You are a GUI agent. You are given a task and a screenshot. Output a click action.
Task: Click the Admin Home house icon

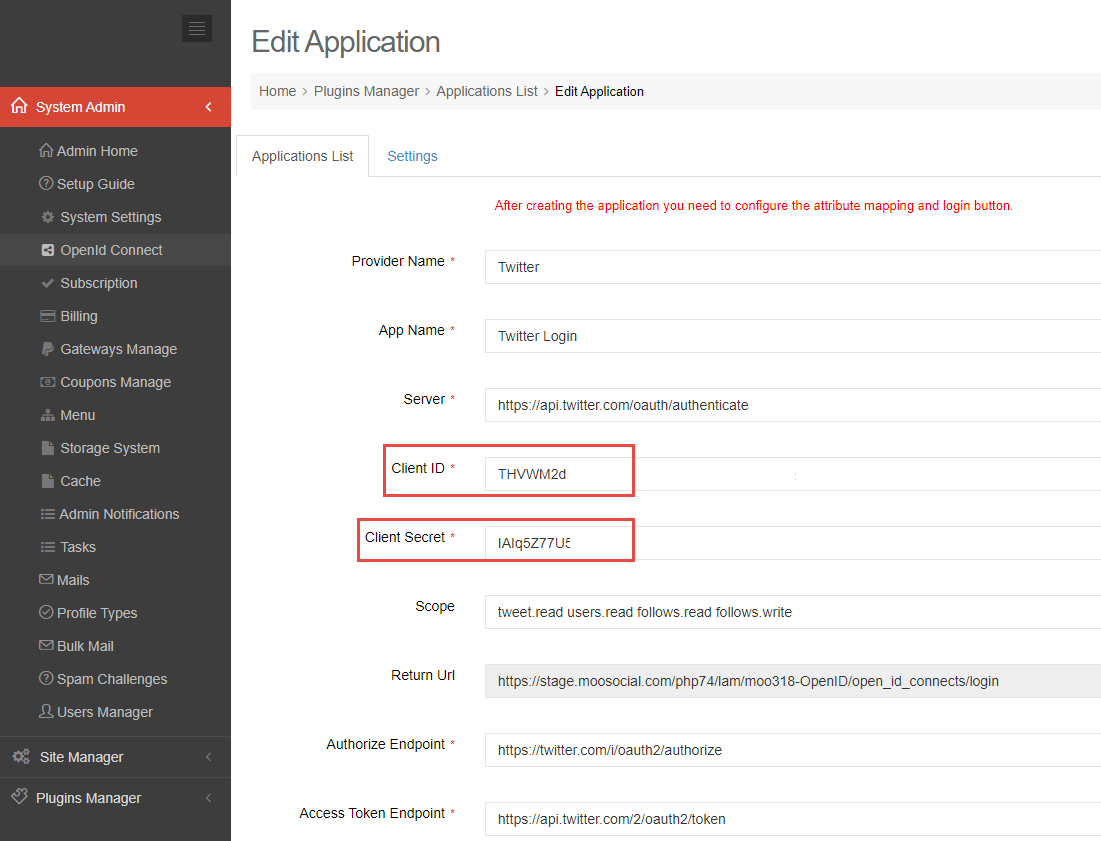[46, 150]
